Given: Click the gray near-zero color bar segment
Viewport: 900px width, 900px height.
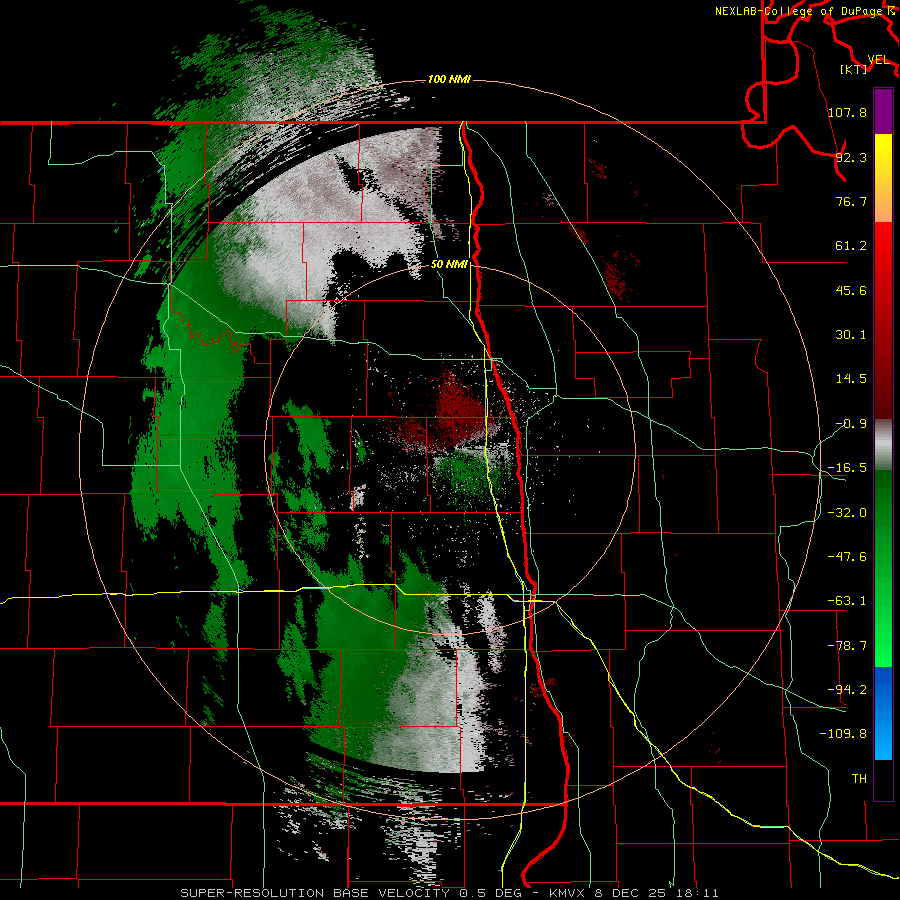Looking at the screenshot, I should [883, 445].
